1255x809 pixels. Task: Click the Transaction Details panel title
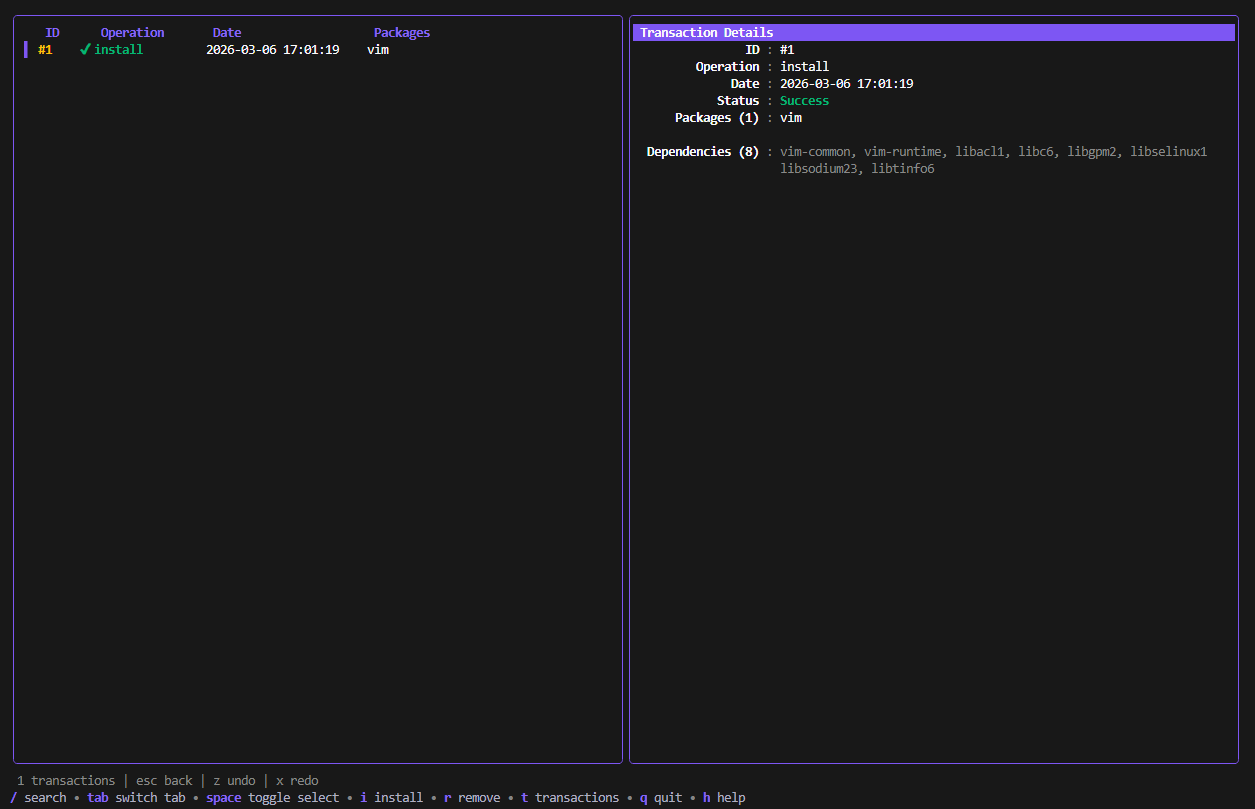[706, 33]
